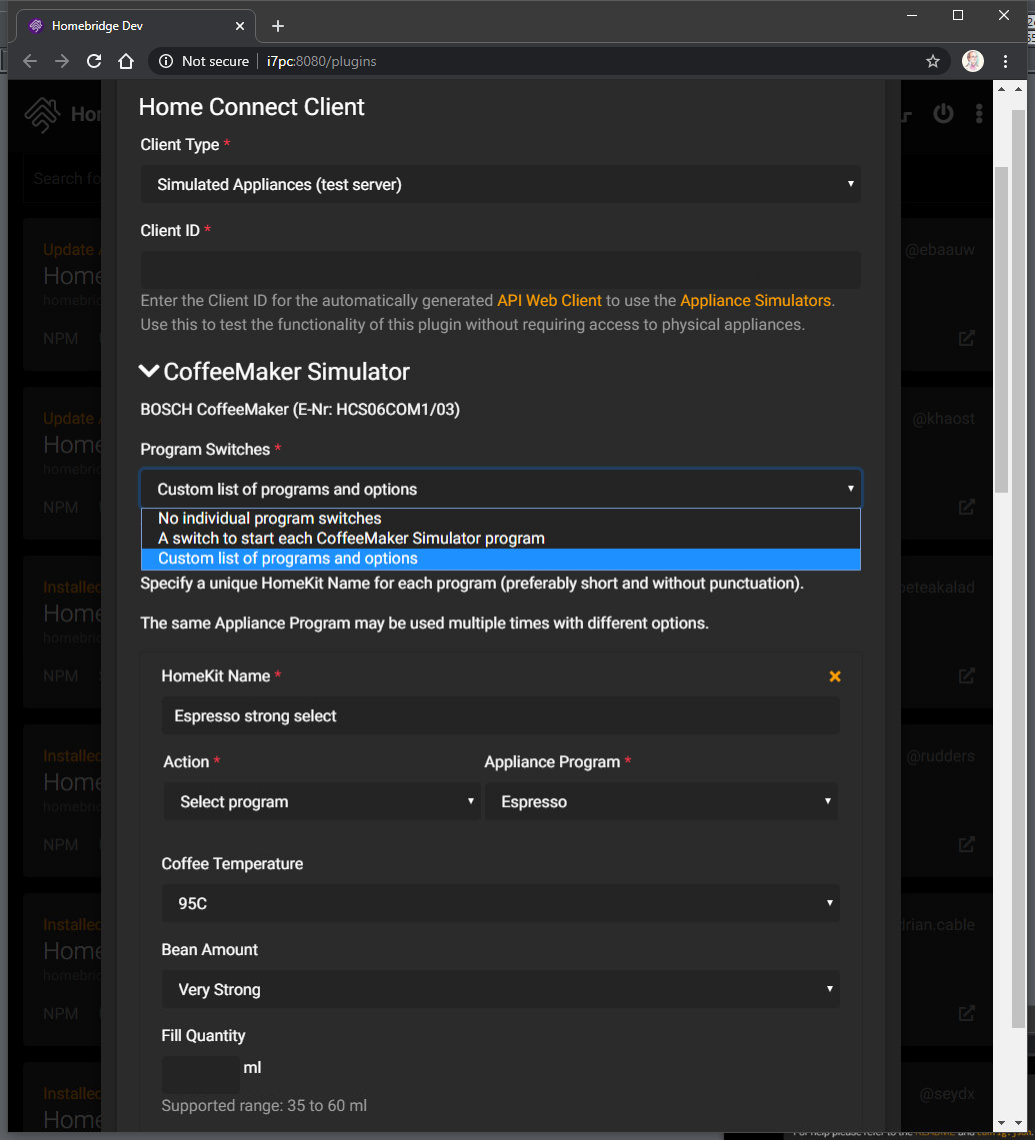
Task: Open the user profile avatar
Action: (x=972, y=61)
